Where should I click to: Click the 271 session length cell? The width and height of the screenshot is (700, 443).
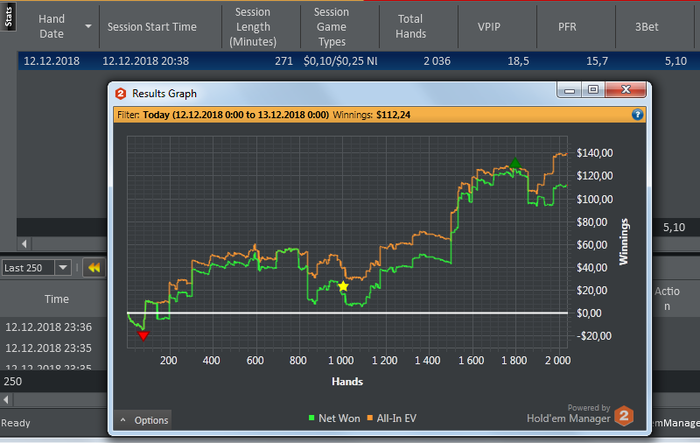coord(283,61)
